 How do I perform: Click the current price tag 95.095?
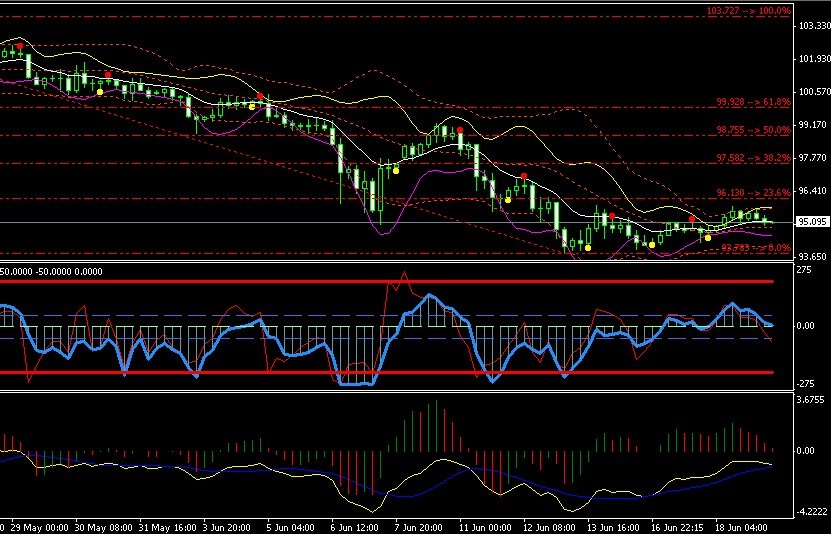812,222
